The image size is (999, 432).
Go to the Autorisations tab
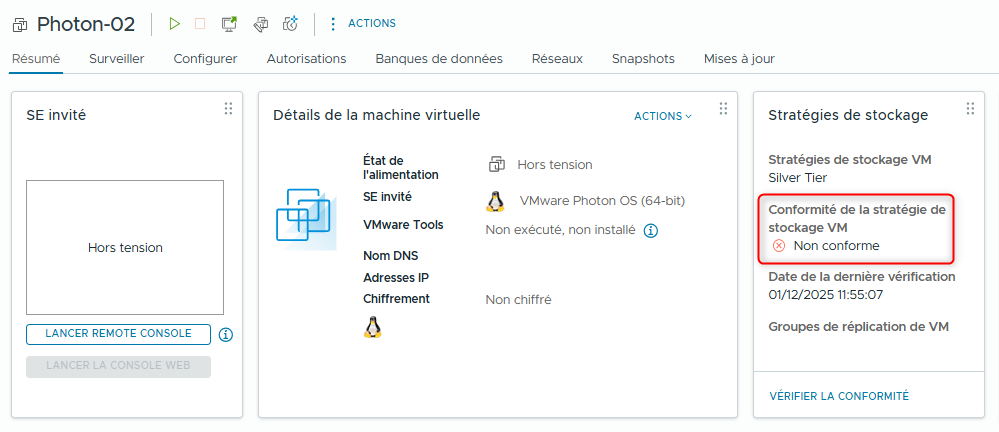(306, 59)
